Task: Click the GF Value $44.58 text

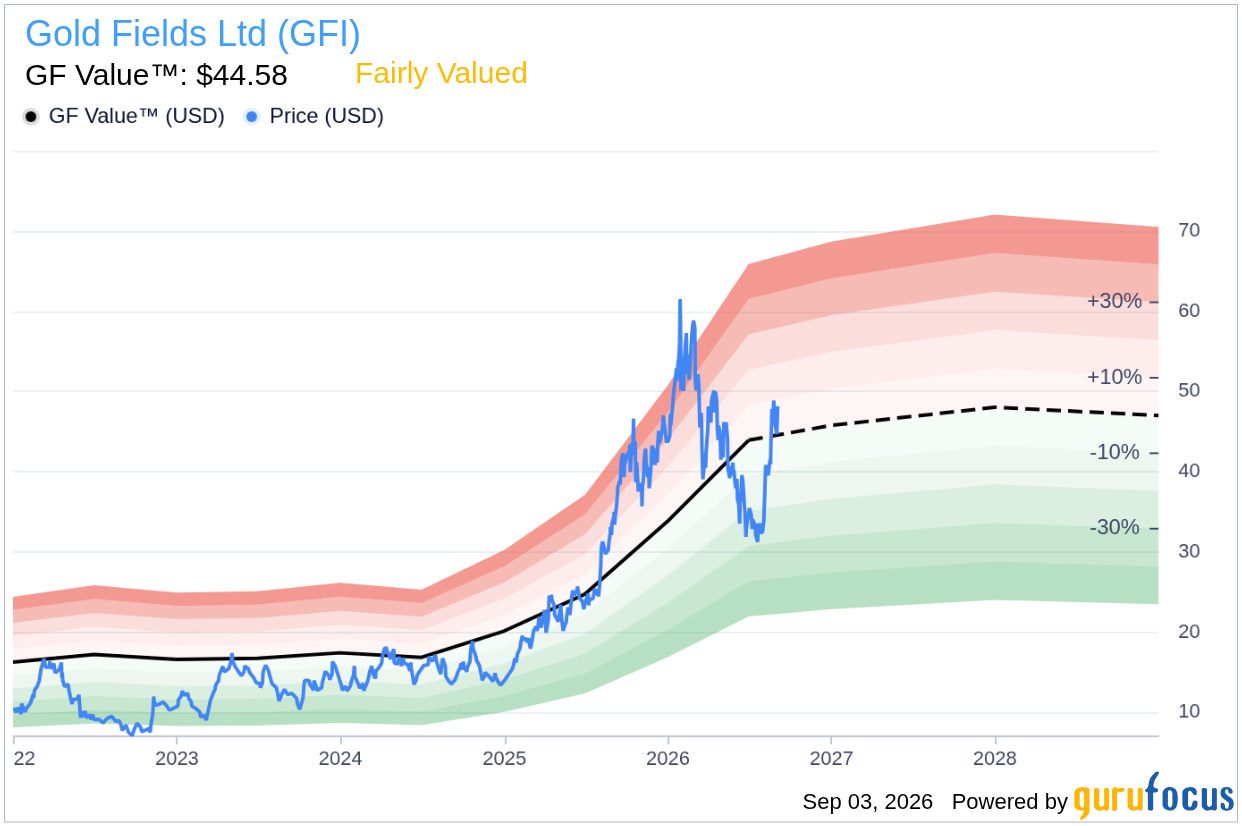Action: 156,75
